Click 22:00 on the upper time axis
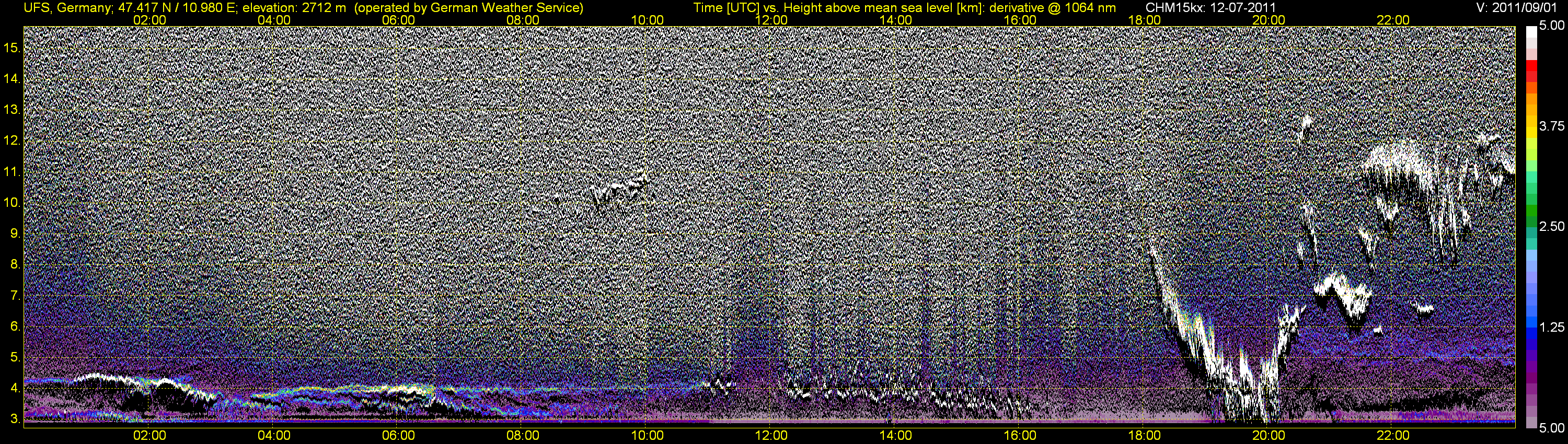Image resolution: width=1568 pixels, height=444 pixels. (x=1393, y=20)
